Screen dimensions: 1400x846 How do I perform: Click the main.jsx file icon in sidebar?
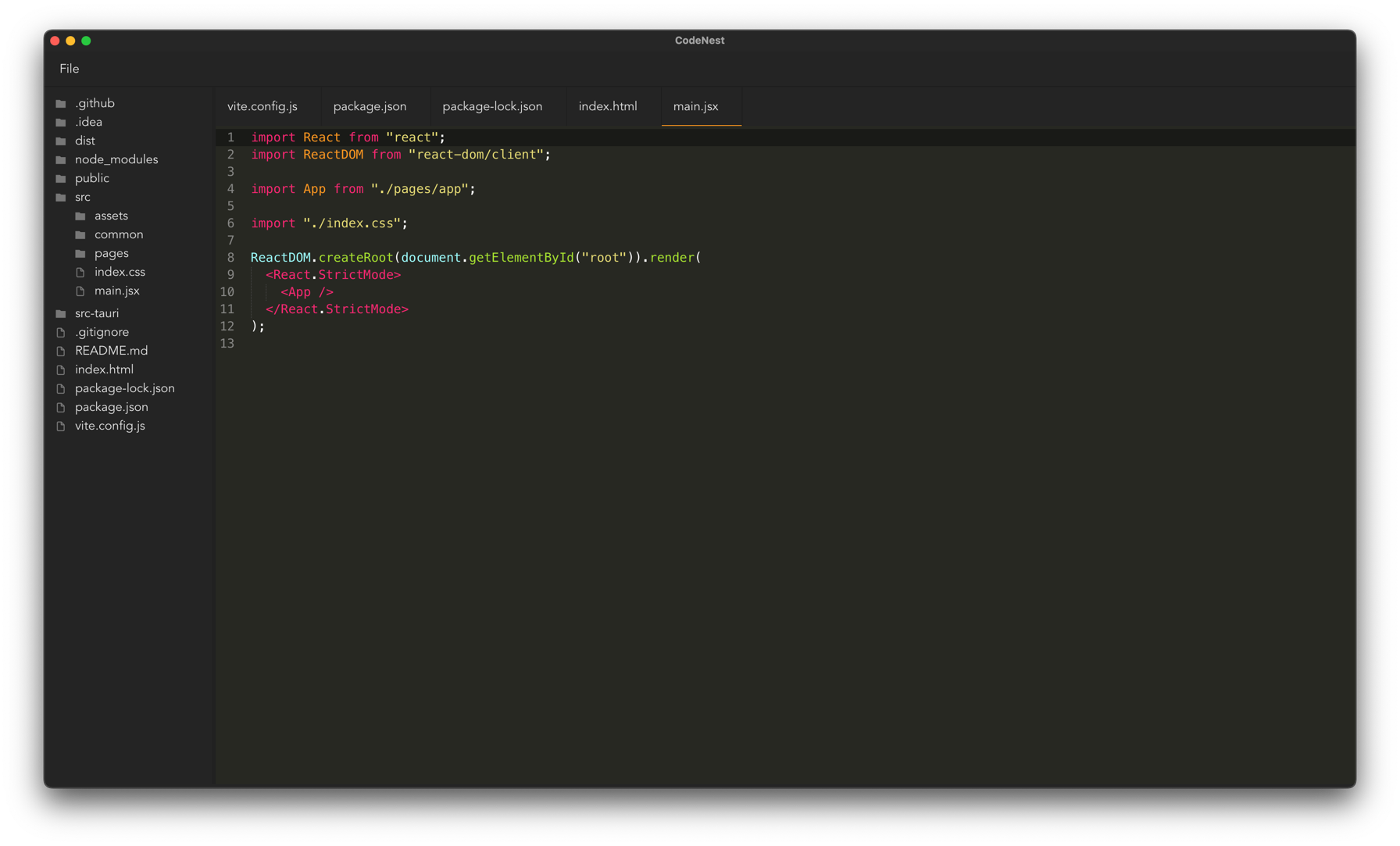[x=80, y=291]
